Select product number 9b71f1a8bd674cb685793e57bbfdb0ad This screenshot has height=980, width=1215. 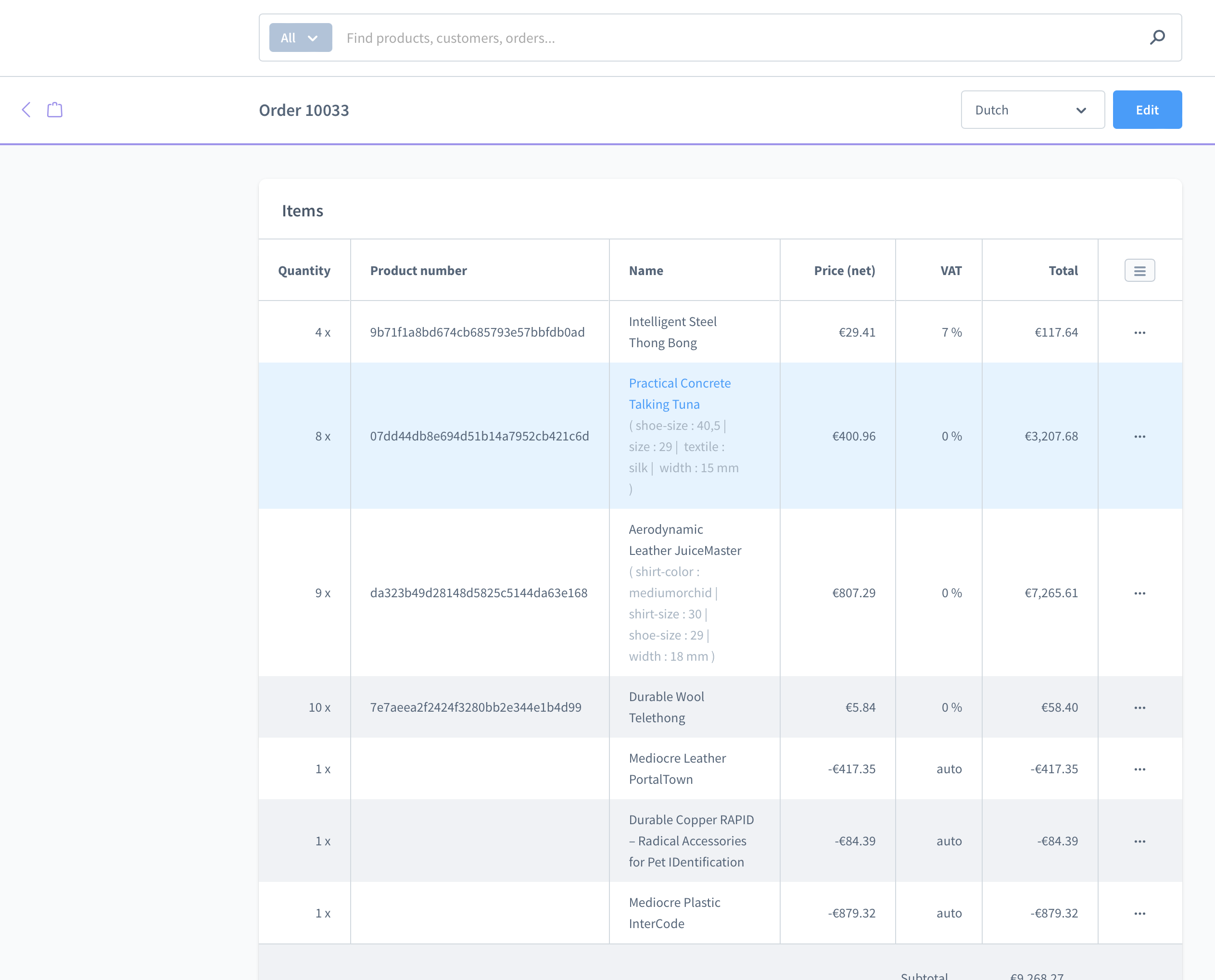[477, 332]
